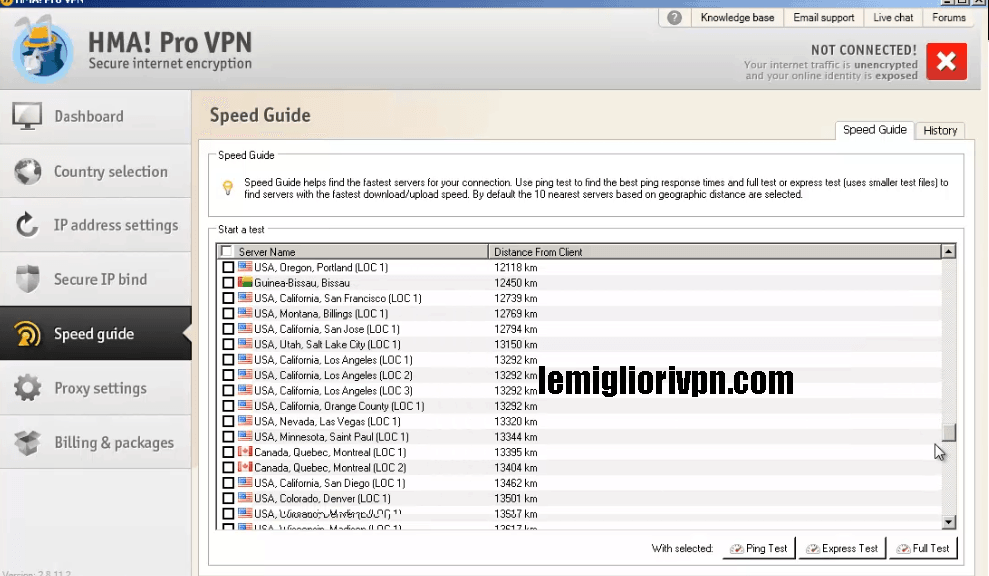Start the Full Test
The image size is (989, 576).
[x=923, y=548]
